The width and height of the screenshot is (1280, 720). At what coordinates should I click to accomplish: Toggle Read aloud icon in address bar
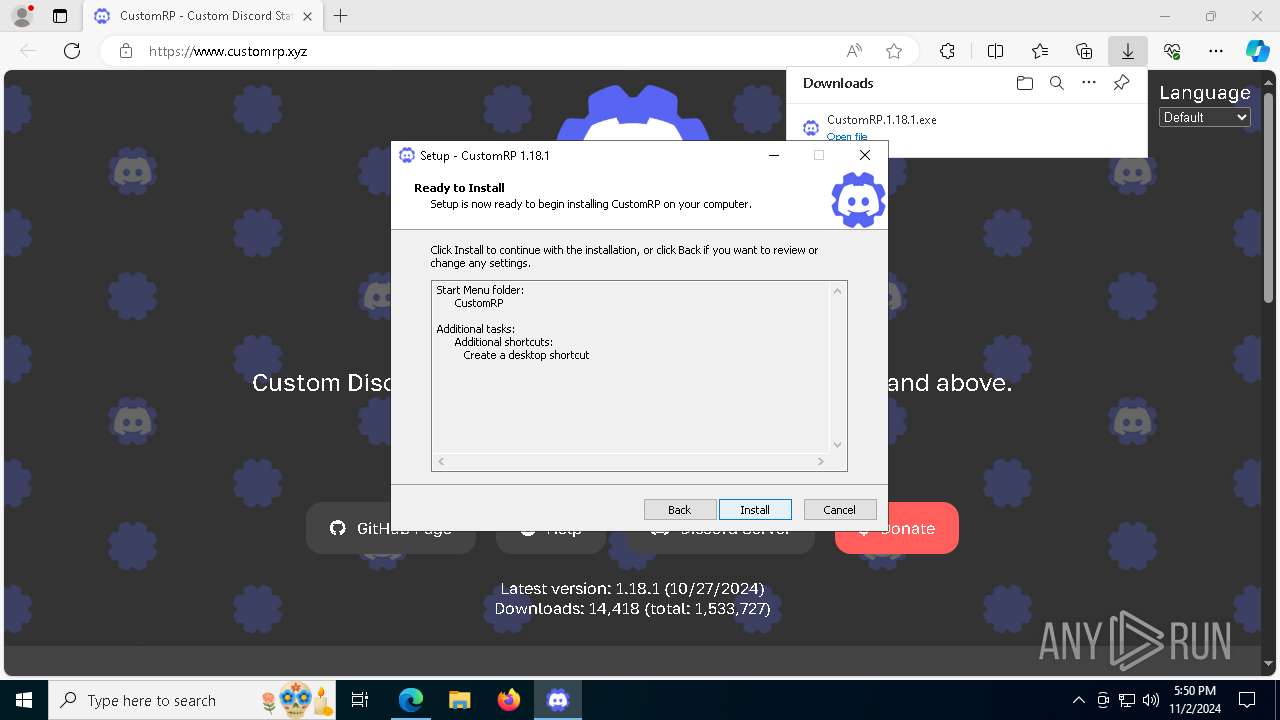(x=854, y=51)
